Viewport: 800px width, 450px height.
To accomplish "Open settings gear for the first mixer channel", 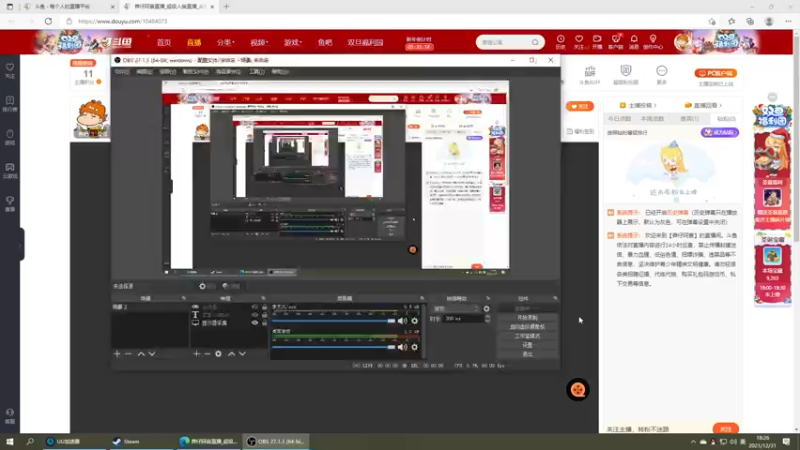I will tap(414, 321).
